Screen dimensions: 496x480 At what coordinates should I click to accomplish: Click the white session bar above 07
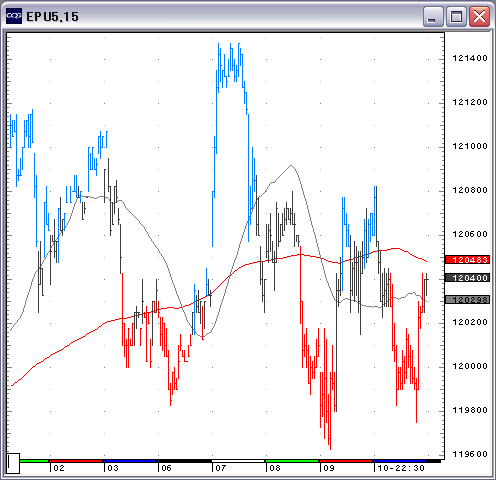coord(238,461)
